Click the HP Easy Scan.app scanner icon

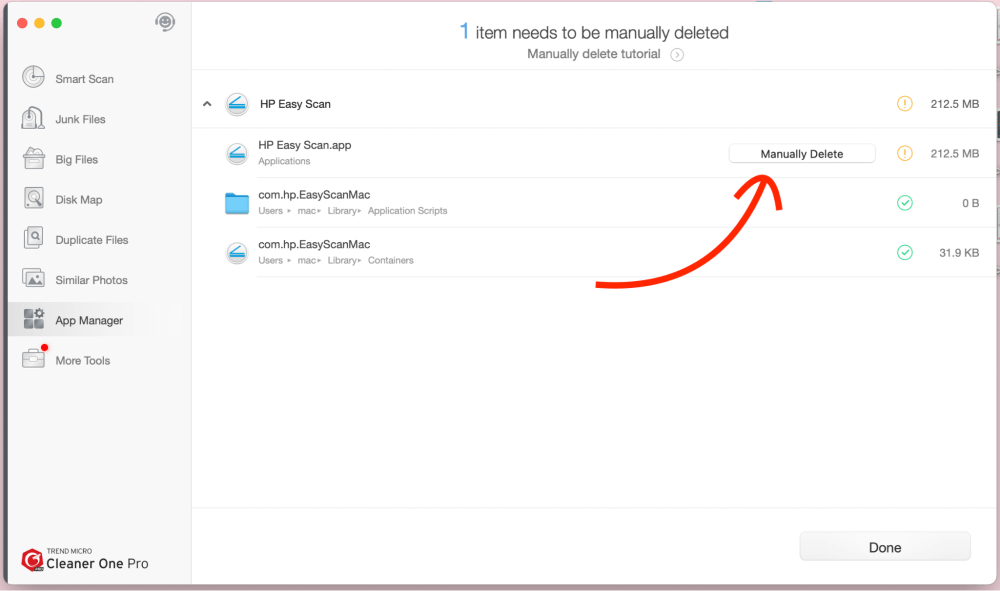click(x=237, y=153)
